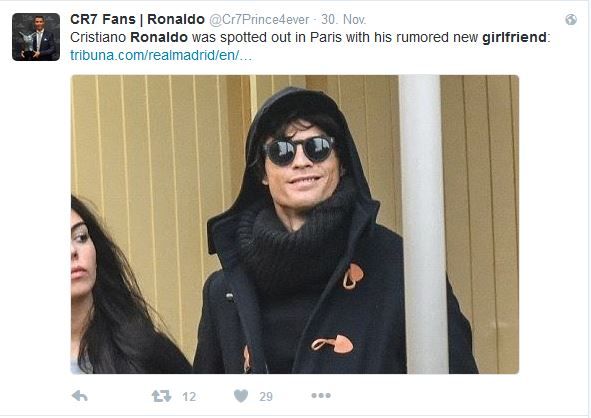This screenshot has width=591, height=418.
Task: Like the tweet with the heart icon
Action: pyautogui.click(x=241, y=396)
